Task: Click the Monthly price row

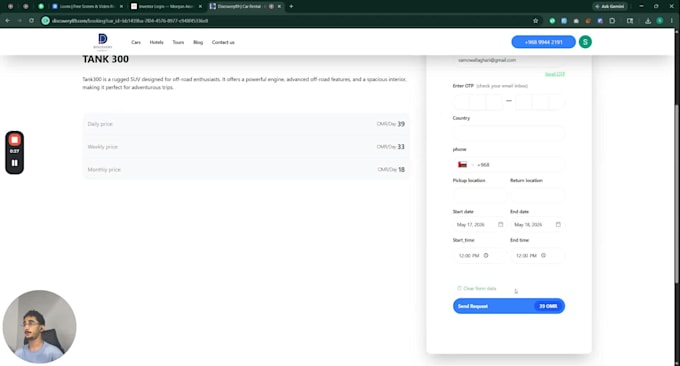Action: pos(246,170)
